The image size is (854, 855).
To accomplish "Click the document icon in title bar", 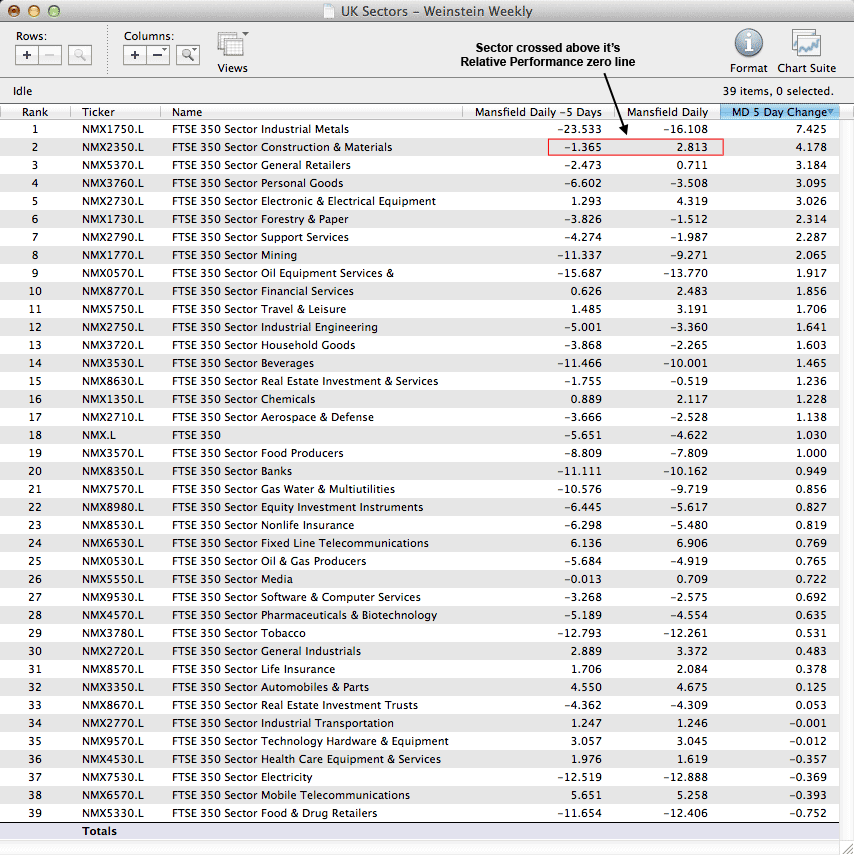I will pos(329,12).
